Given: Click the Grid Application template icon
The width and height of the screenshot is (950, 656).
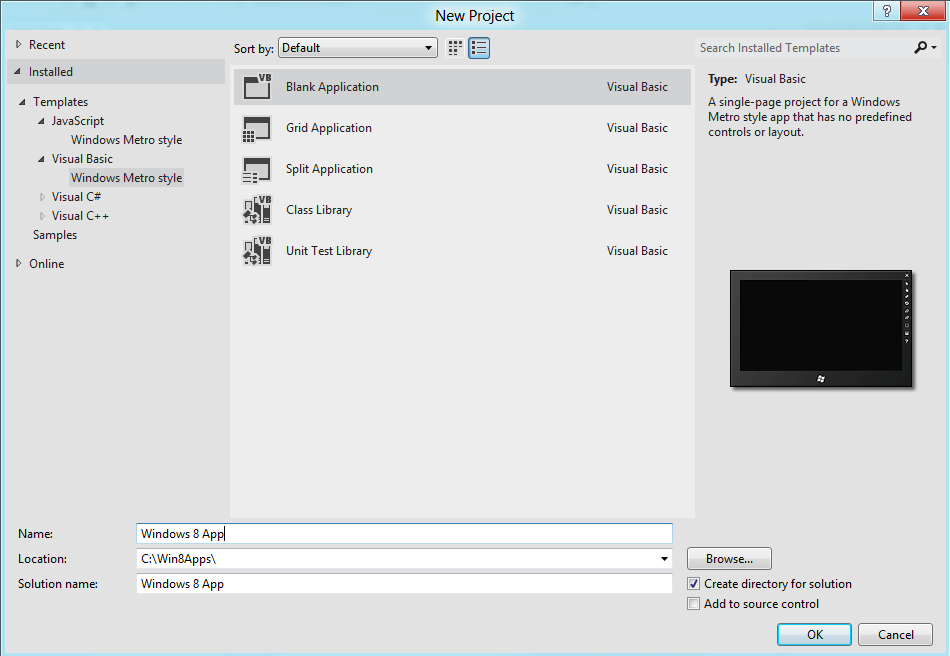Looking at the screenshot, I should click(x=257, y=128).
